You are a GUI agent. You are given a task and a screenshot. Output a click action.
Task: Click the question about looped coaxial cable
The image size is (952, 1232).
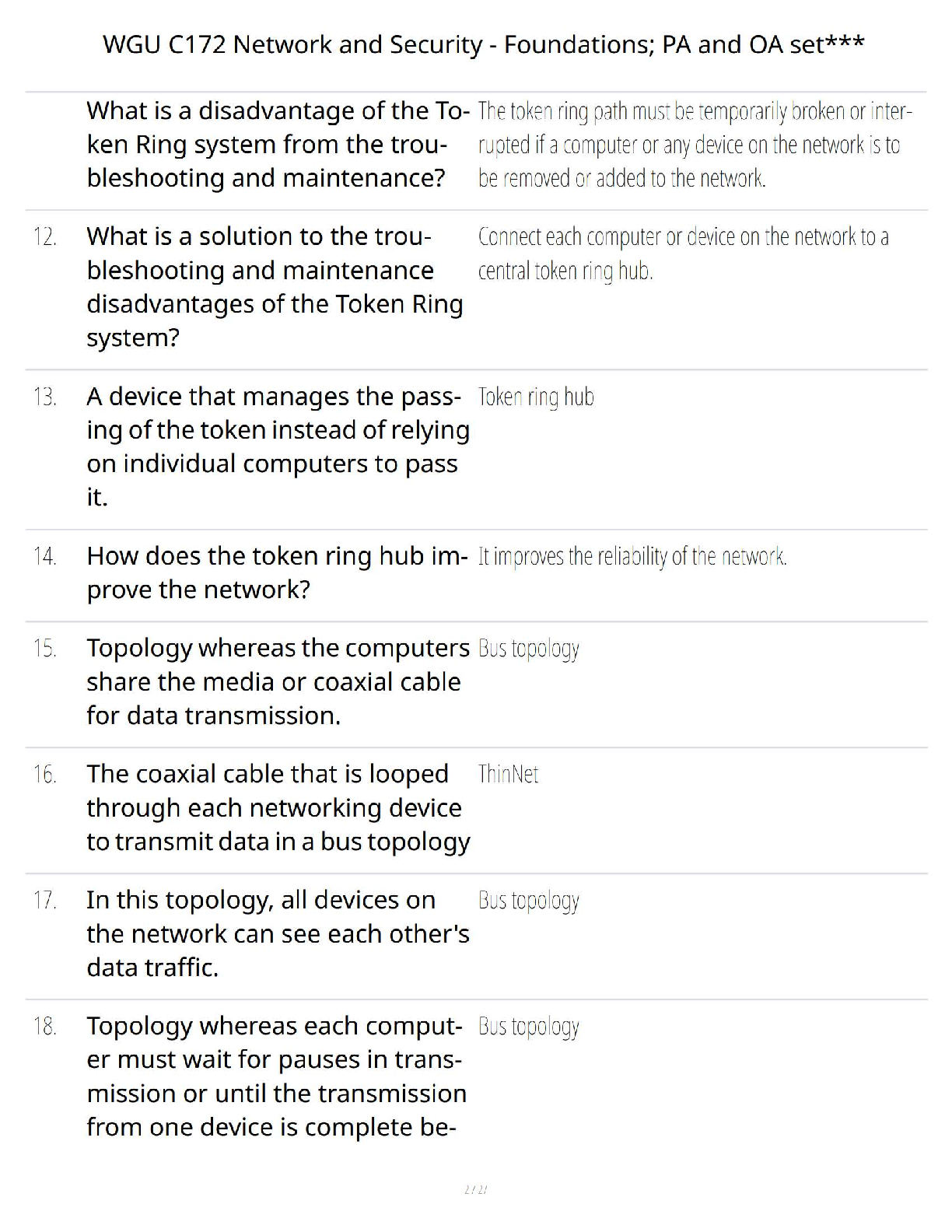click(x=277, y=807)
